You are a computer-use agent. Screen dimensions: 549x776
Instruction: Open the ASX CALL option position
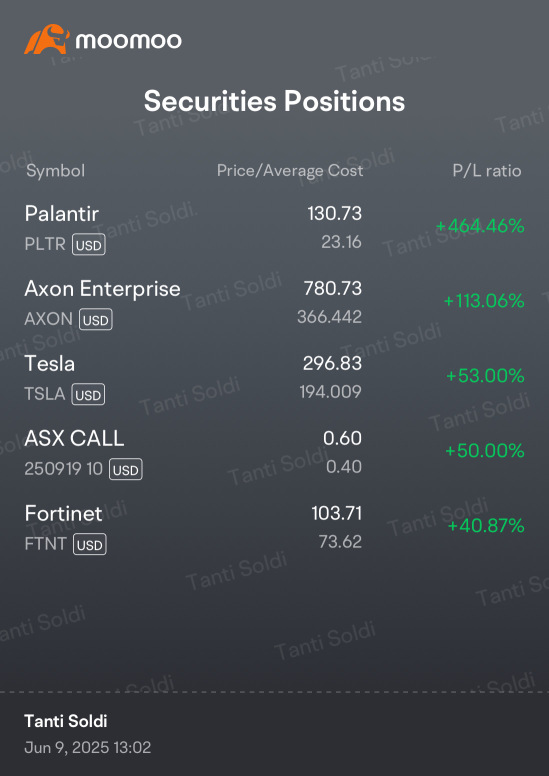274,452
